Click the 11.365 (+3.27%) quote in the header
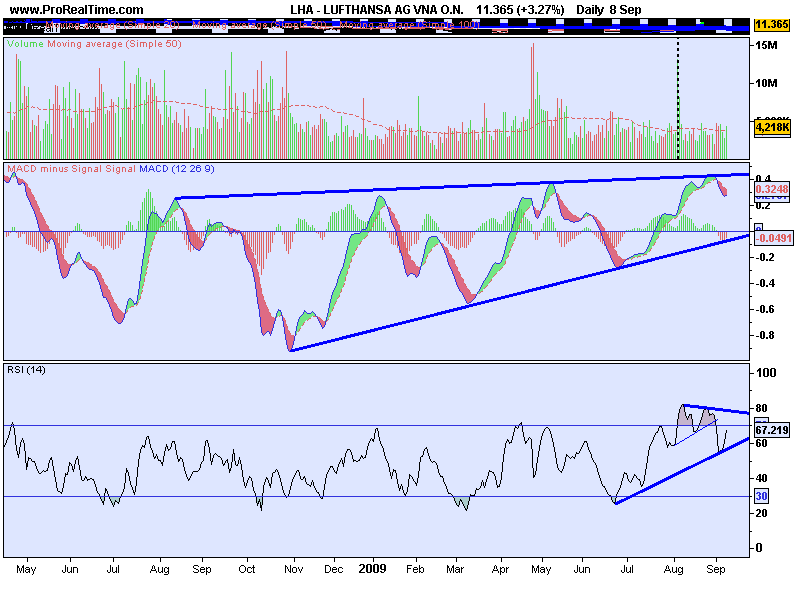The width and height of the screenshot is (800, 600). coord(520,10)
